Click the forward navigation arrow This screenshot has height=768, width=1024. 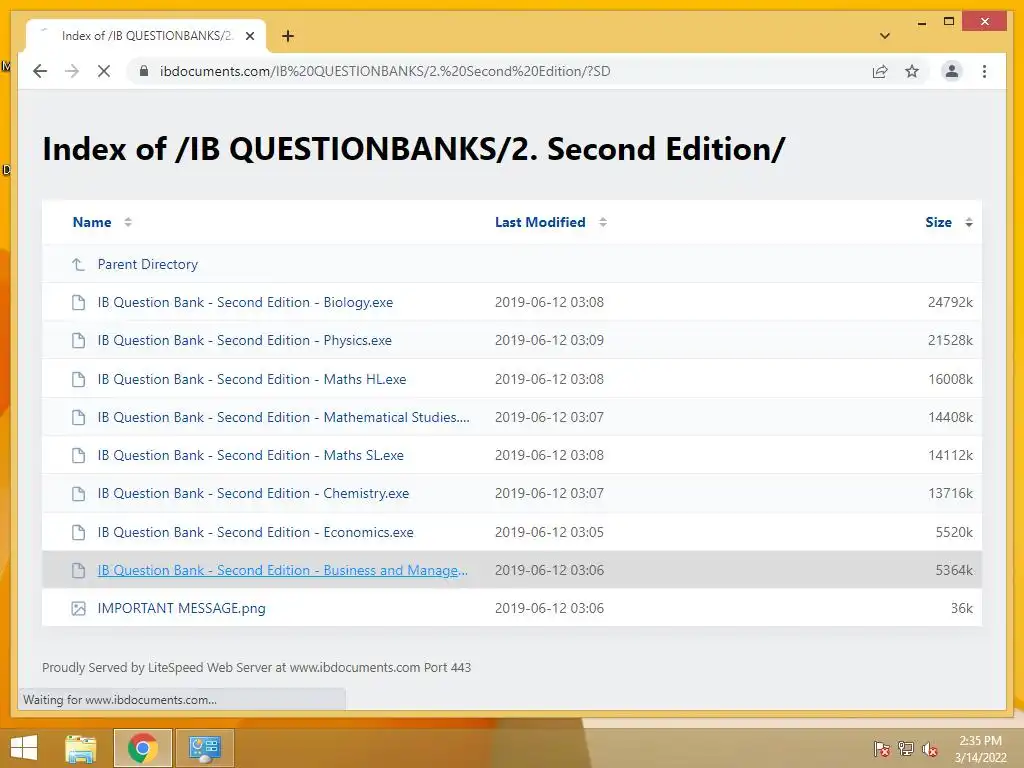[x=72, y=71]
